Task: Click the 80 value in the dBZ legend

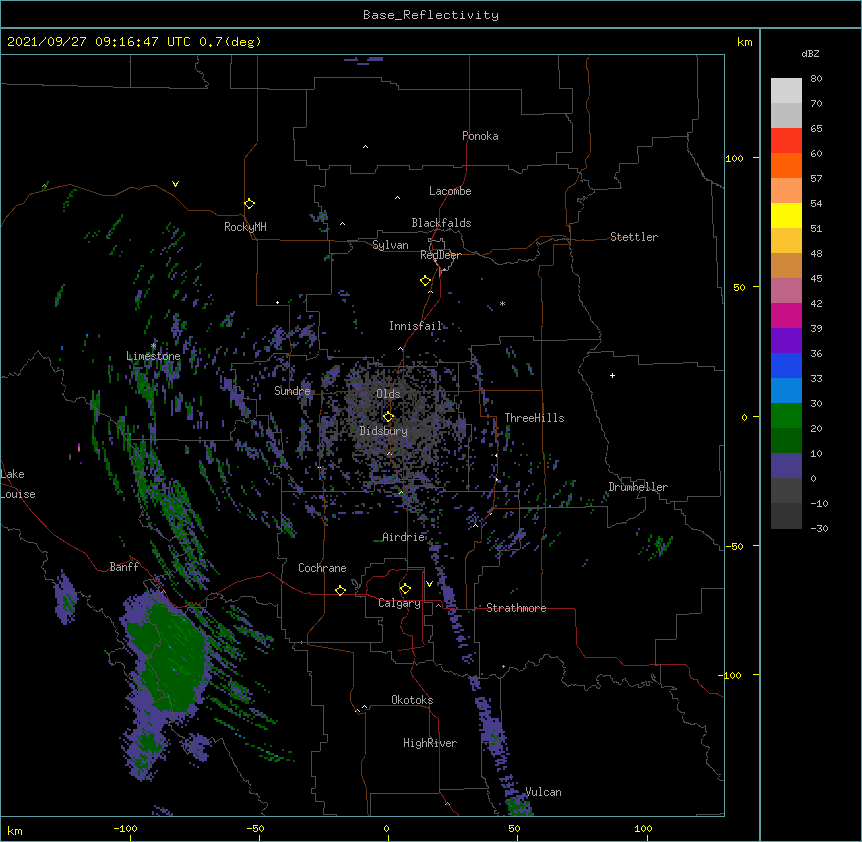Action: coord(816,79)
